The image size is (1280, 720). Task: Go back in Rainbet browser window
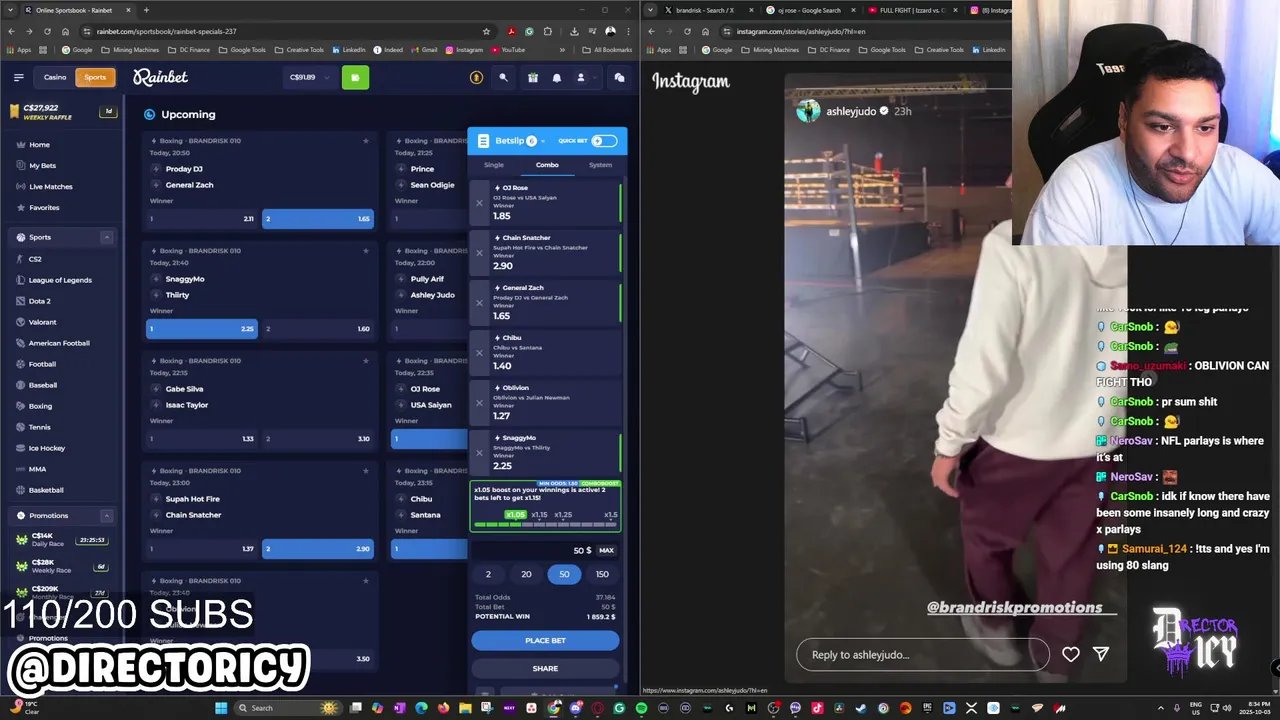coord(11,31)
